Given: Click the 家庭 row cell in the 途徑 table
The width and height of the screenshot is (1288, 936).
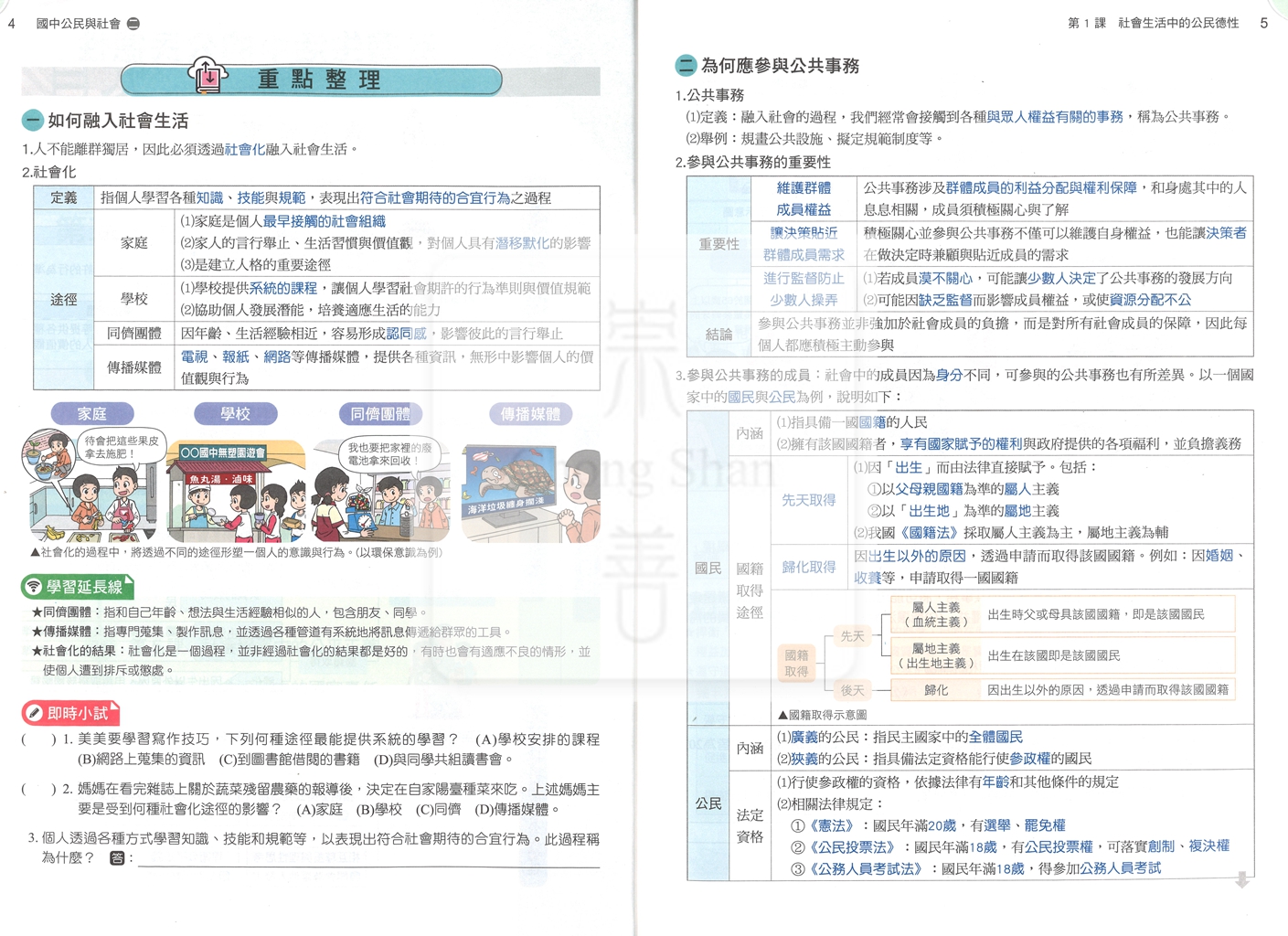Looking at the screenshot, I should [x=134, y=243].
